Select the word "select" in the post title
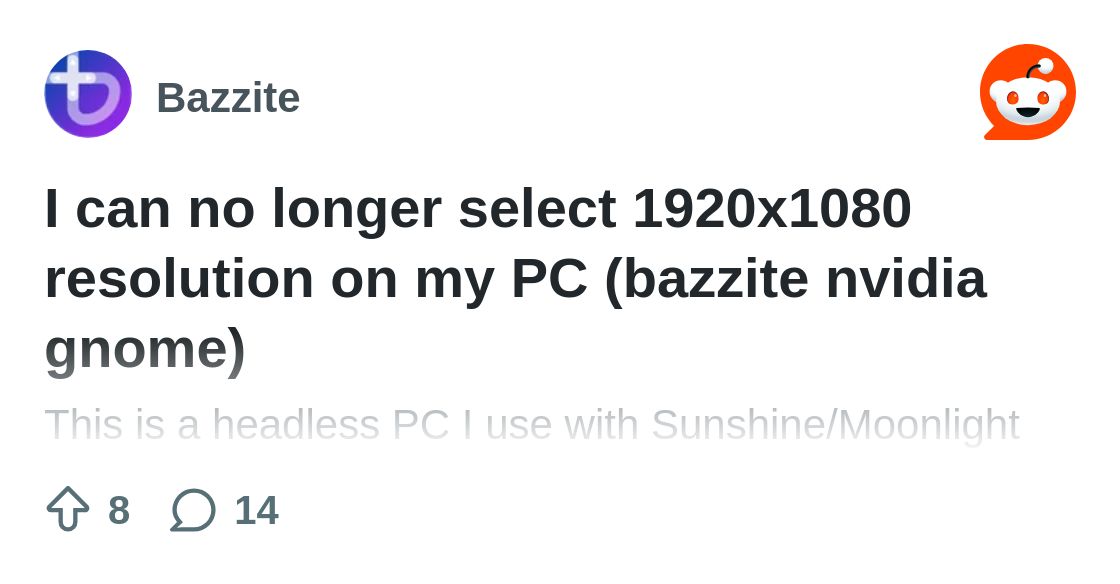The height and width of the screenshot is (584, 1120). (x=537, y=209)
